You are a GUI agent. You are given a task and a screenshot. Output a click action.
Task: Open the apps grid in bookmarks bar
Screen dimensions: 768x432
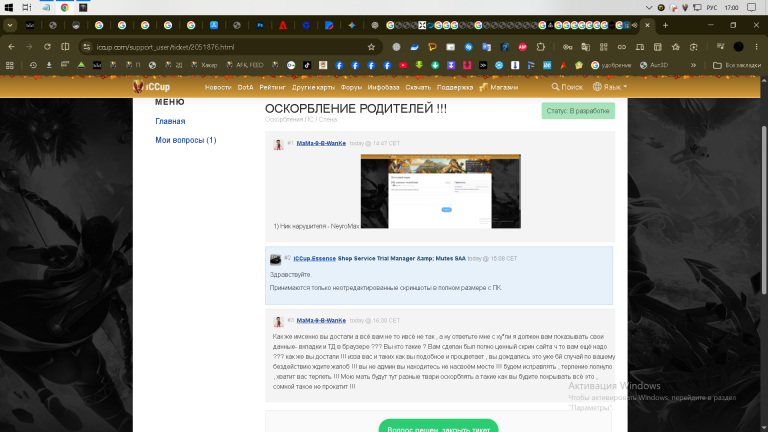tap(9, 65)
